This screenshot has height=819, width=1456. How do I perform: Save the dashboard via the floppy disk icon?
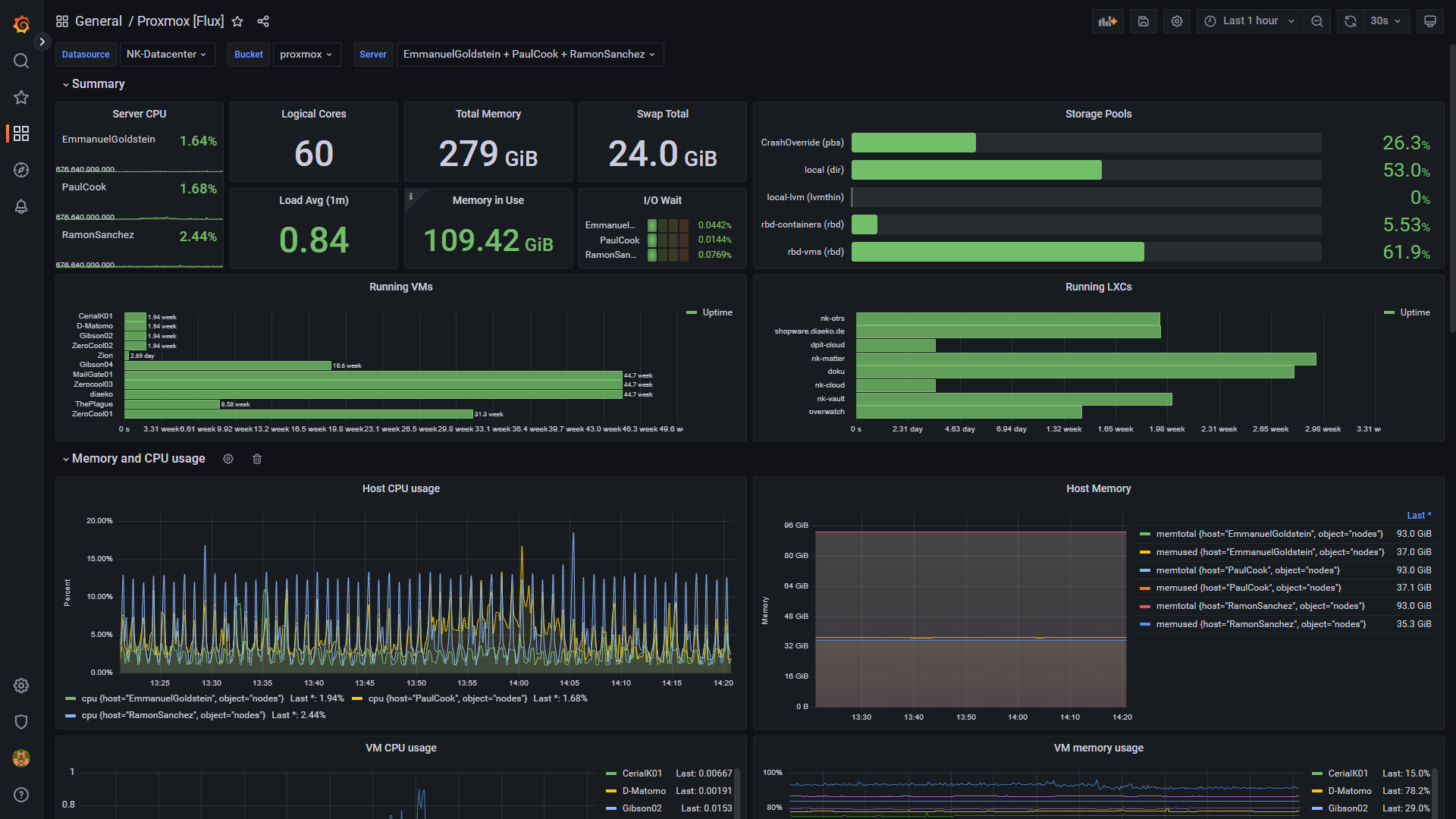click(x=1144, y=21)
